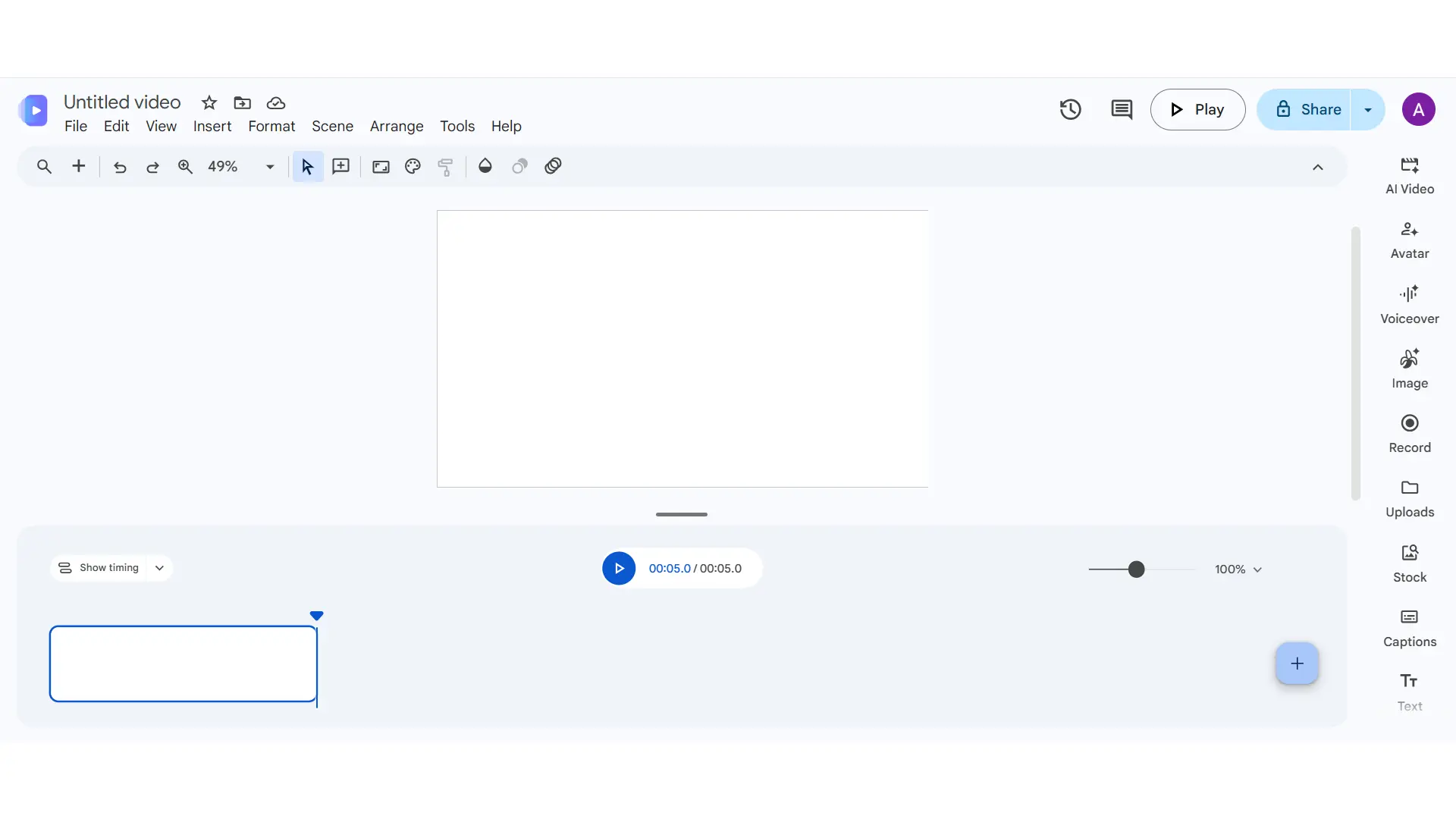
Task: Select the first scene thumbnail in timeline
Action: (x=184, y=664)
